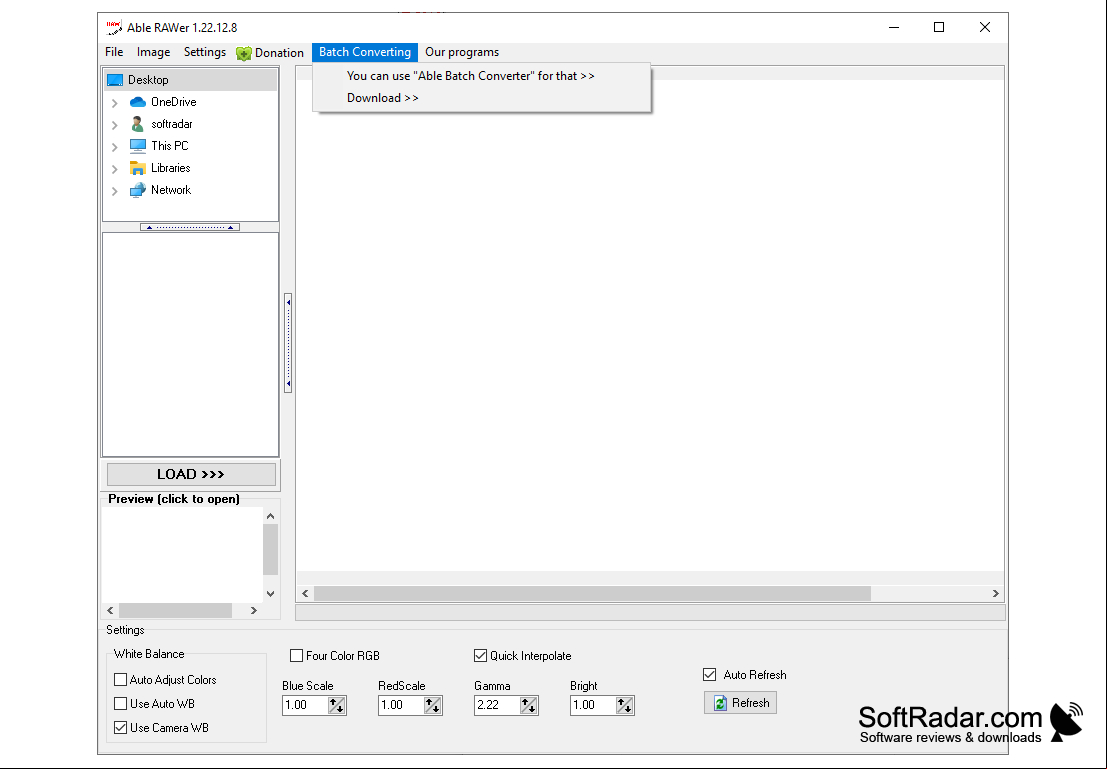
Task: Click the vertical splitter handle beside file list
Action: [x=288, y=342]
